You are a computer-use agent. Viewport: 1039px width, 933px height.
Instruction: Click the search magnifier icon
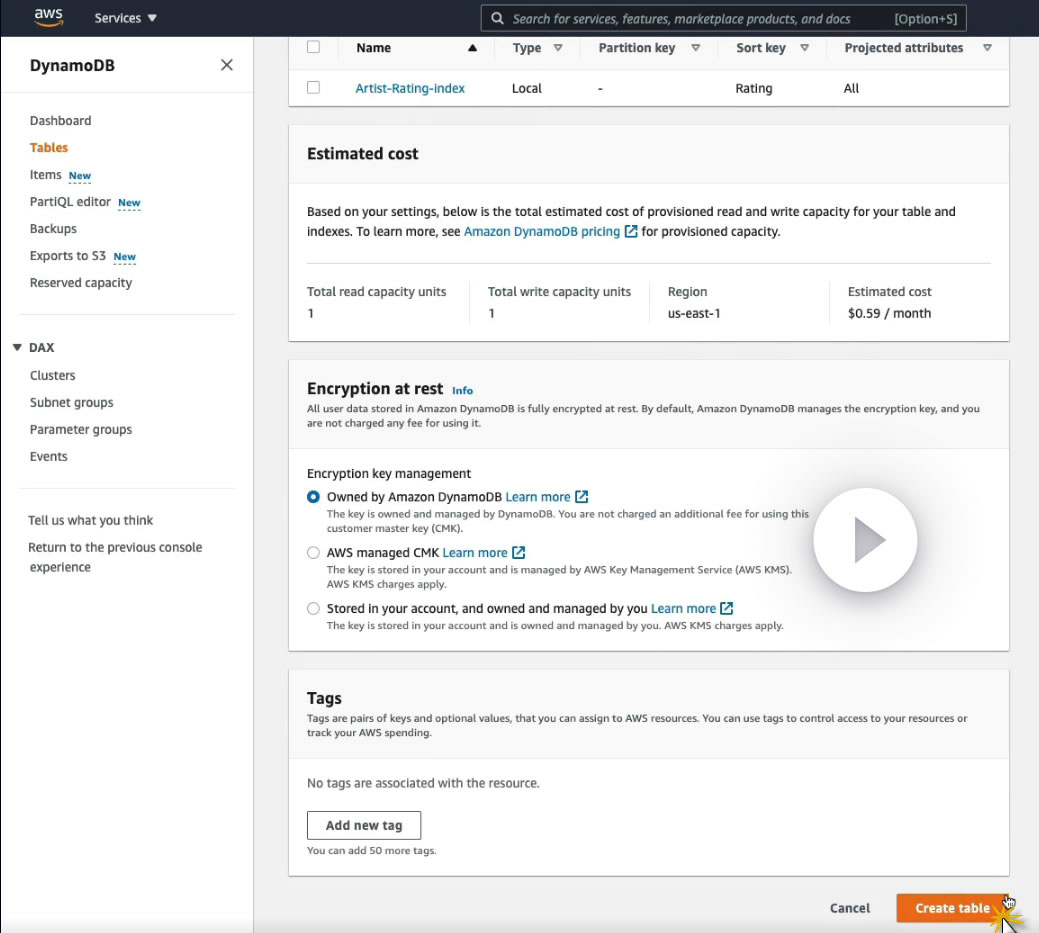[497, 18]
